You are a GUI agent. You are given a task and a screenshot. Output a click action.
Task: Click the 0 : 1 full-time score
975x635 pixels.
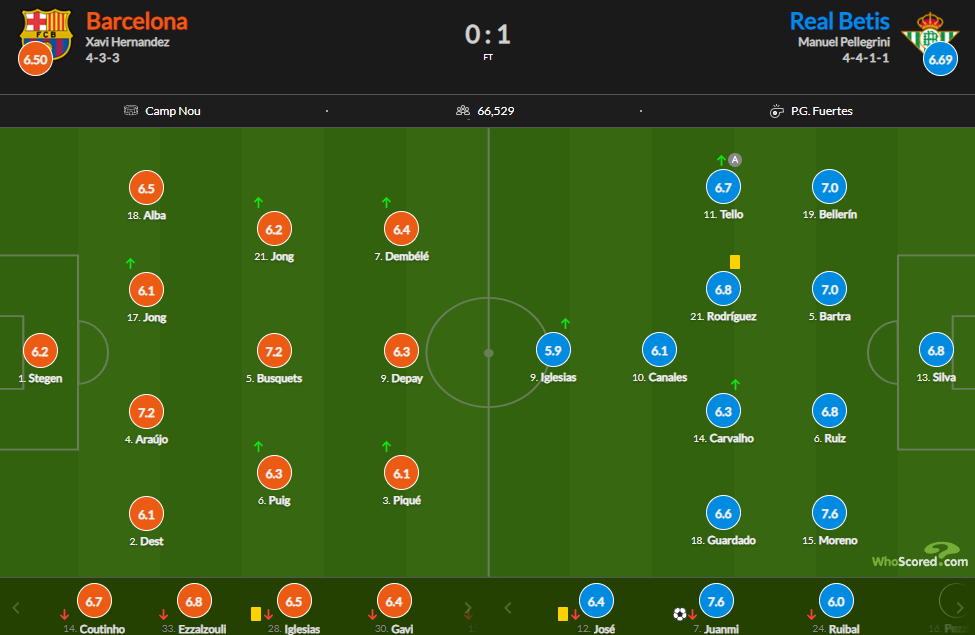point(488,34)
